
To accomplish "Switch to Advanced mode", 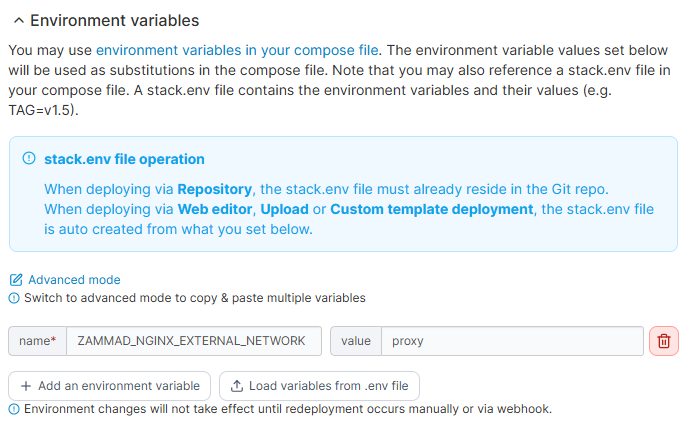I will pos(74,280).
